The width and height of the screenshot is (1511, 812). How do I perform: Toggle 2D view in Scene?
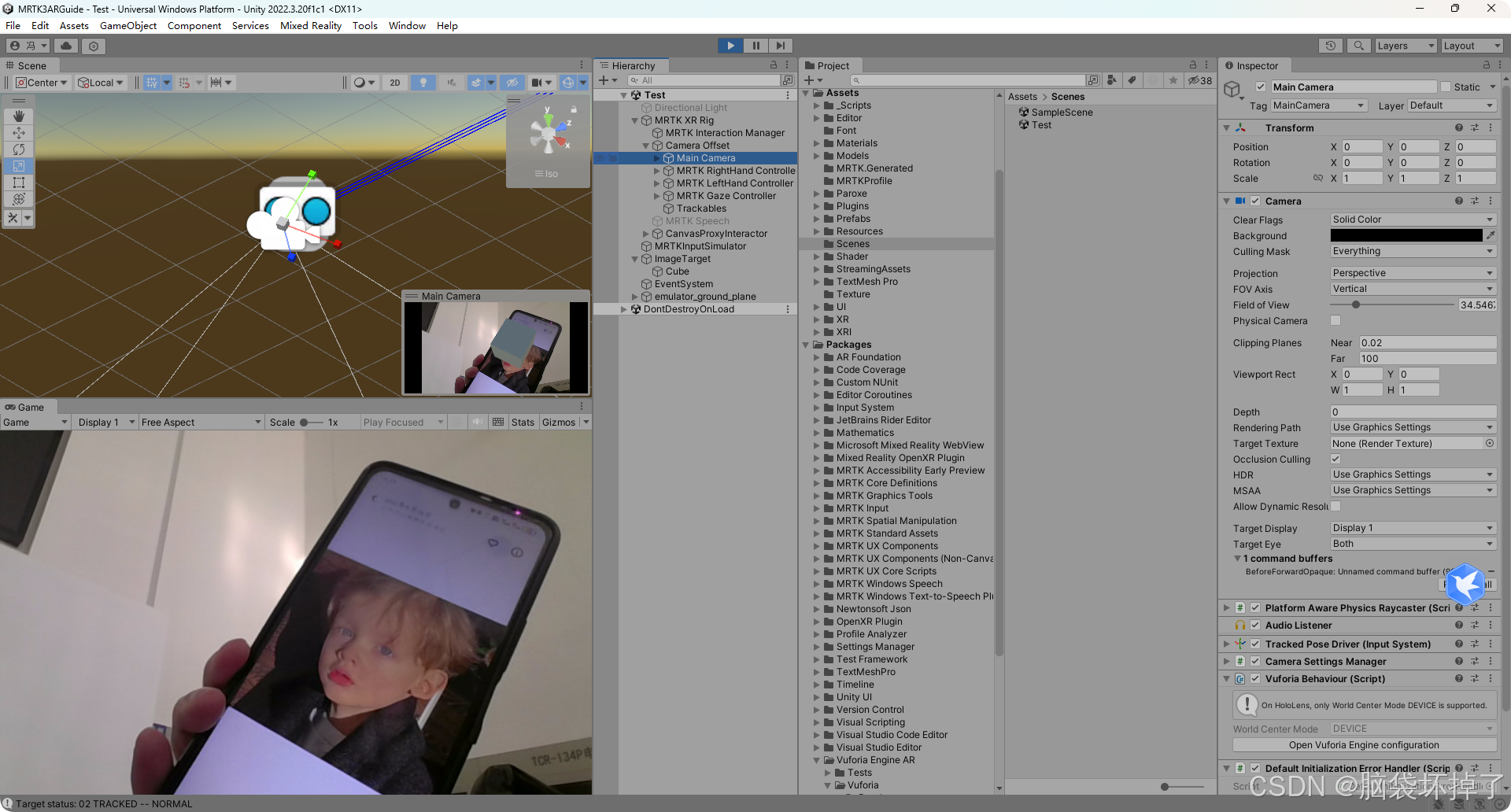(x=395, y=83)
